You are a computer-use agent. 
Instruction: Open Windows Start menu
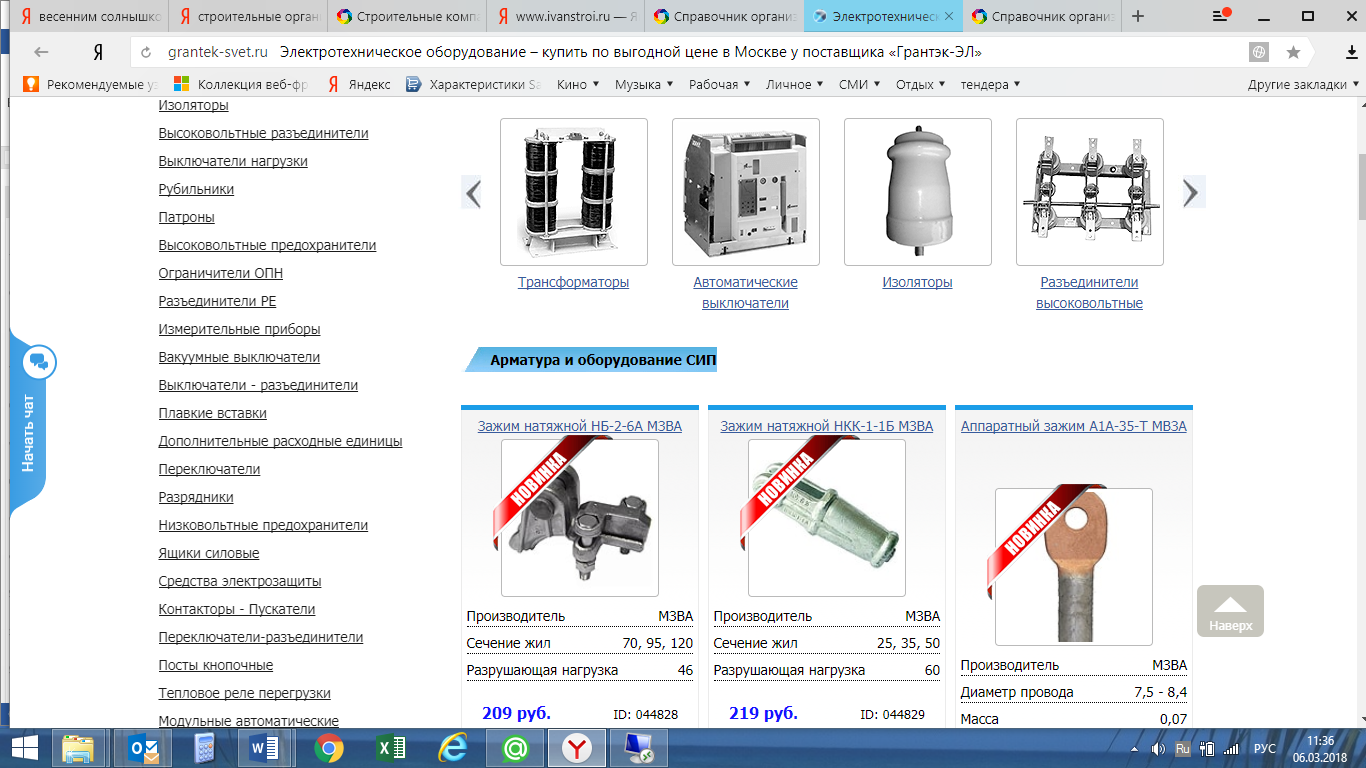pyautogui.click(x=25, y=747)
